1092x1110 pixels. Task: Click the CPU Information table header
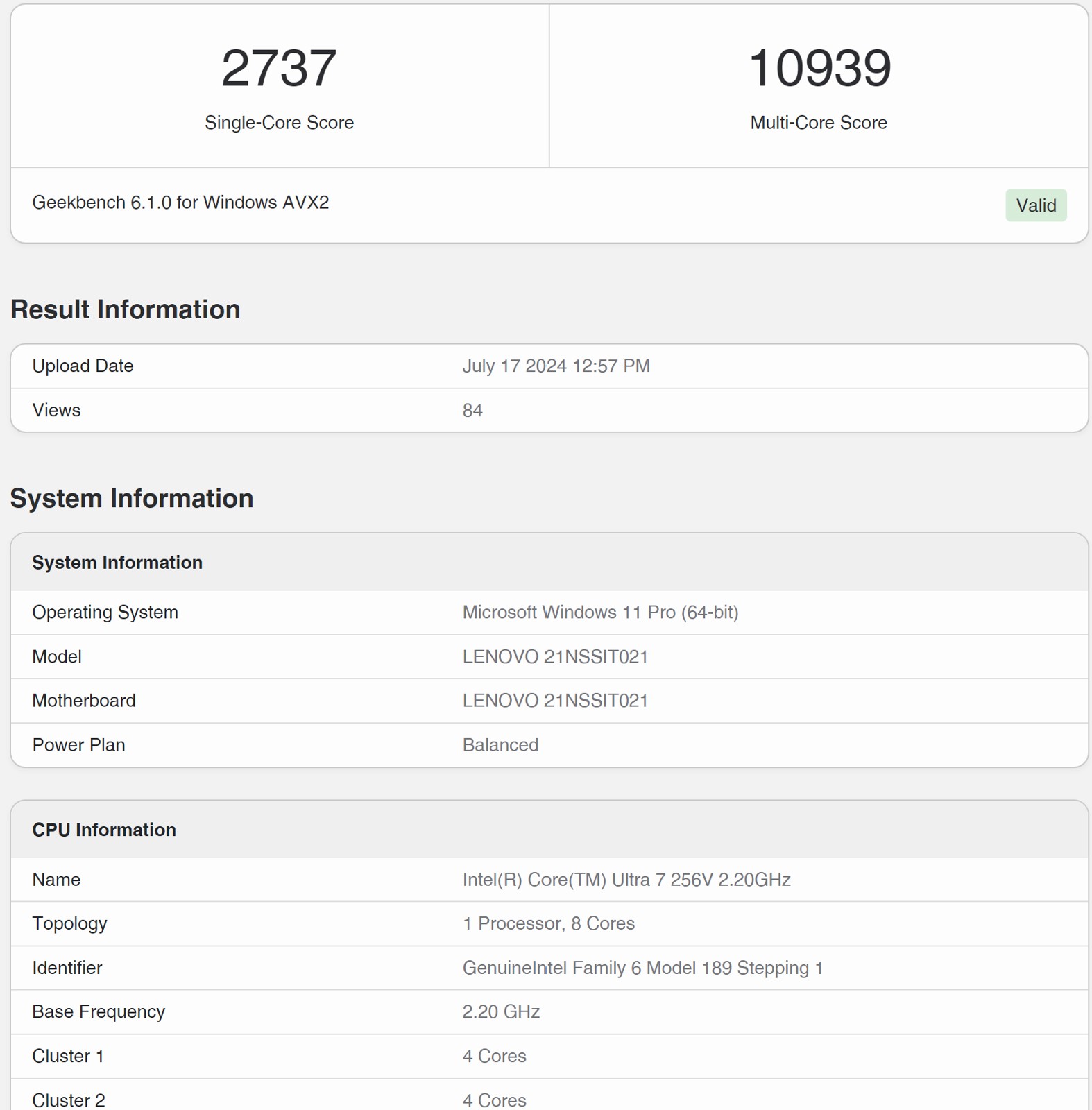(104, 830)
